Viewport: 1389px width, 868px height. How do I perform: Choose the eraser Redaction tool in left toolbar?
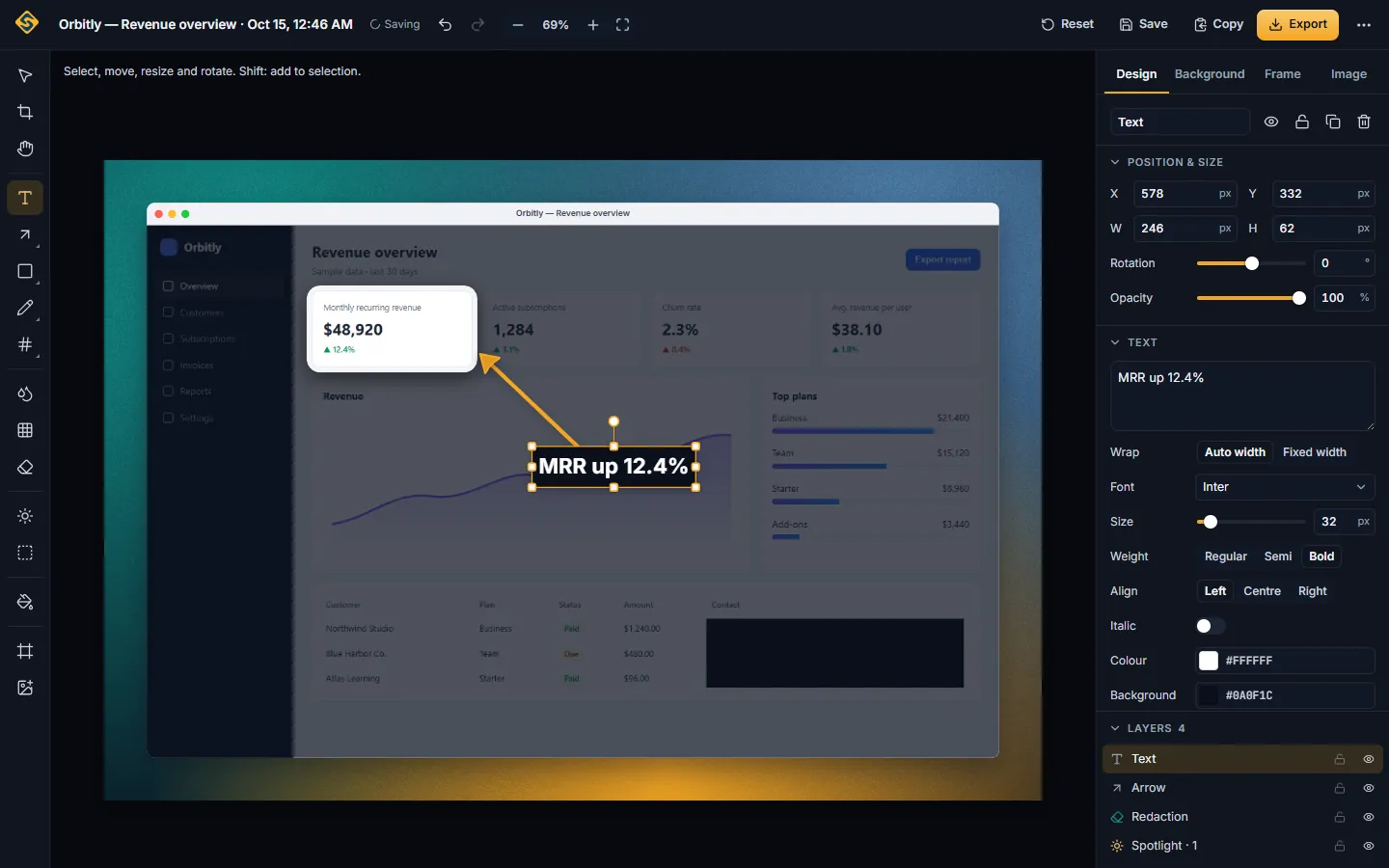[25, 467]
